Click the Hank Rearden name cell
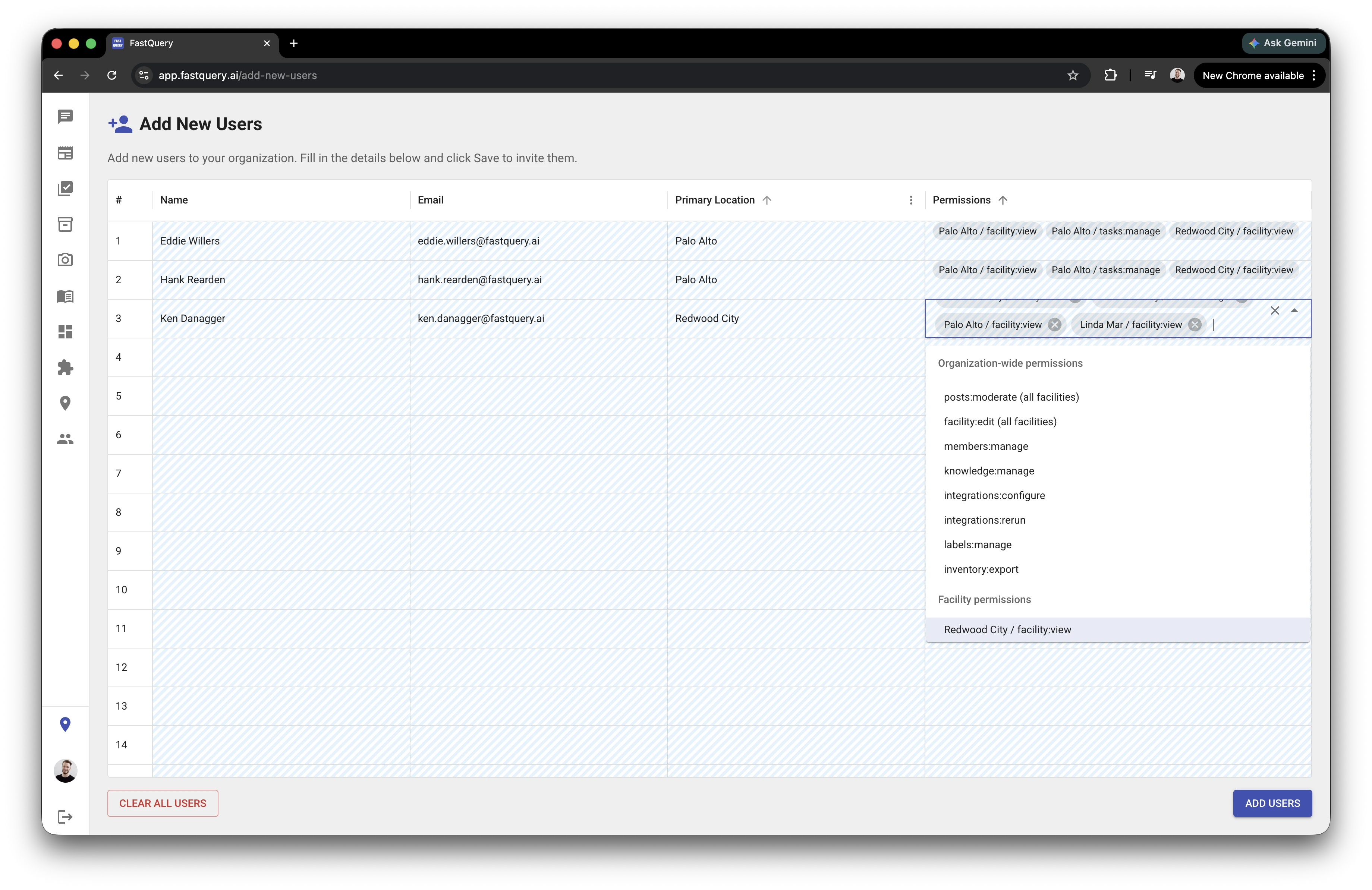The height and width of the screenshot is (890, 1372). click(x=281, y=280)
